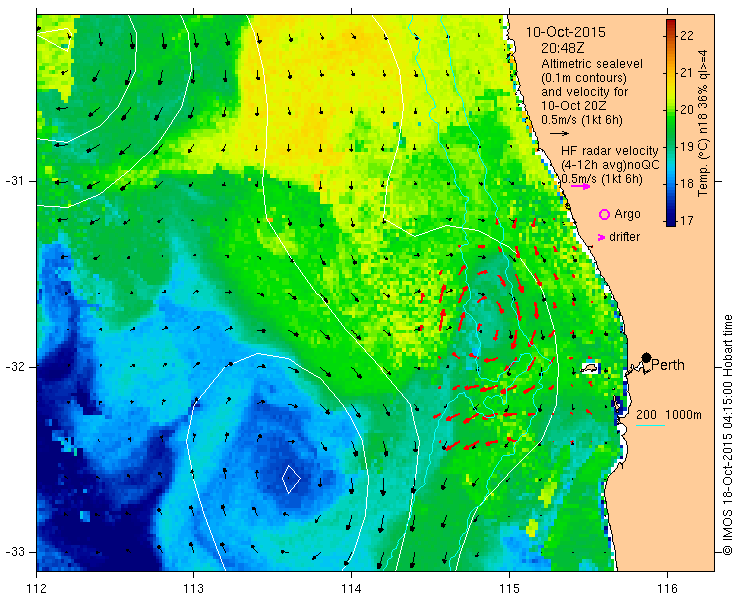Click the (4-12h avg)noQC text
The width and height of the screenshot is (740, 600).
tap(610, 165)
